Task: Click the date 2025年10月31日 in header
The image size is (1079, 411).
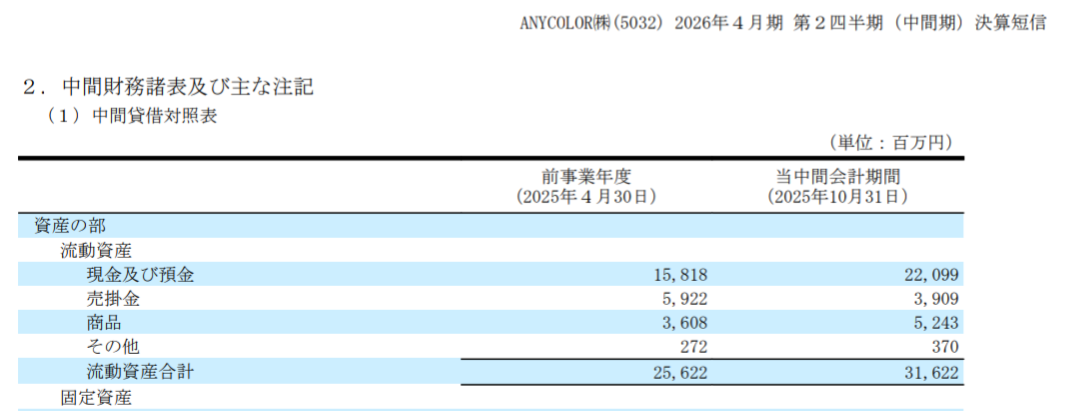Action: tap(837, 197)
